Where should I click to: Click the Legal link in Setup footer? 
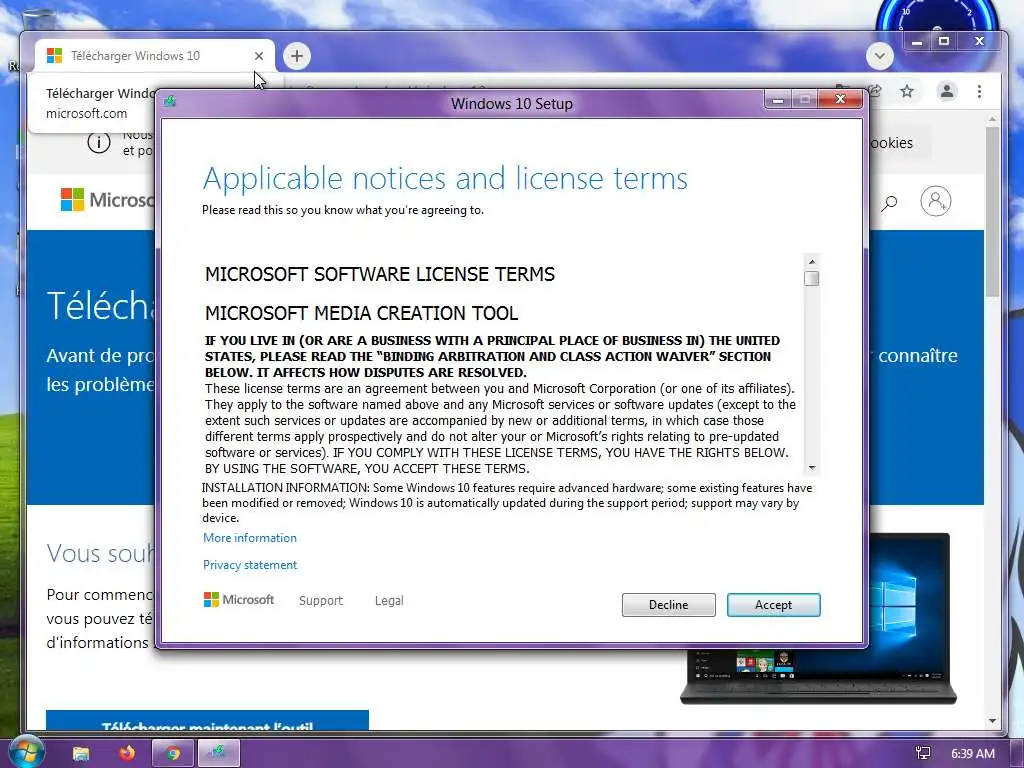389,600
